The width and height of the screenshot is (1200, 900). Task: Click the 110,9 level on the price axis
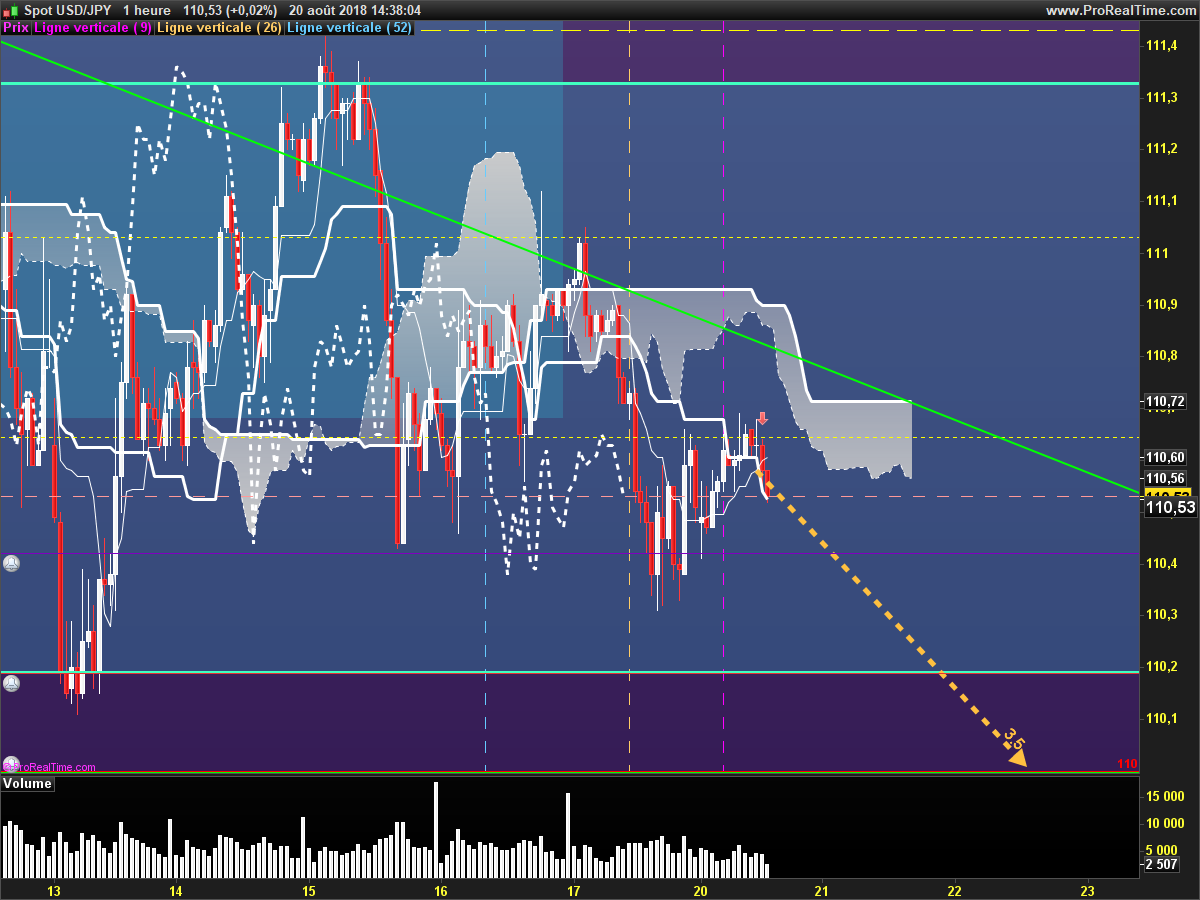tap(1161, 304)
